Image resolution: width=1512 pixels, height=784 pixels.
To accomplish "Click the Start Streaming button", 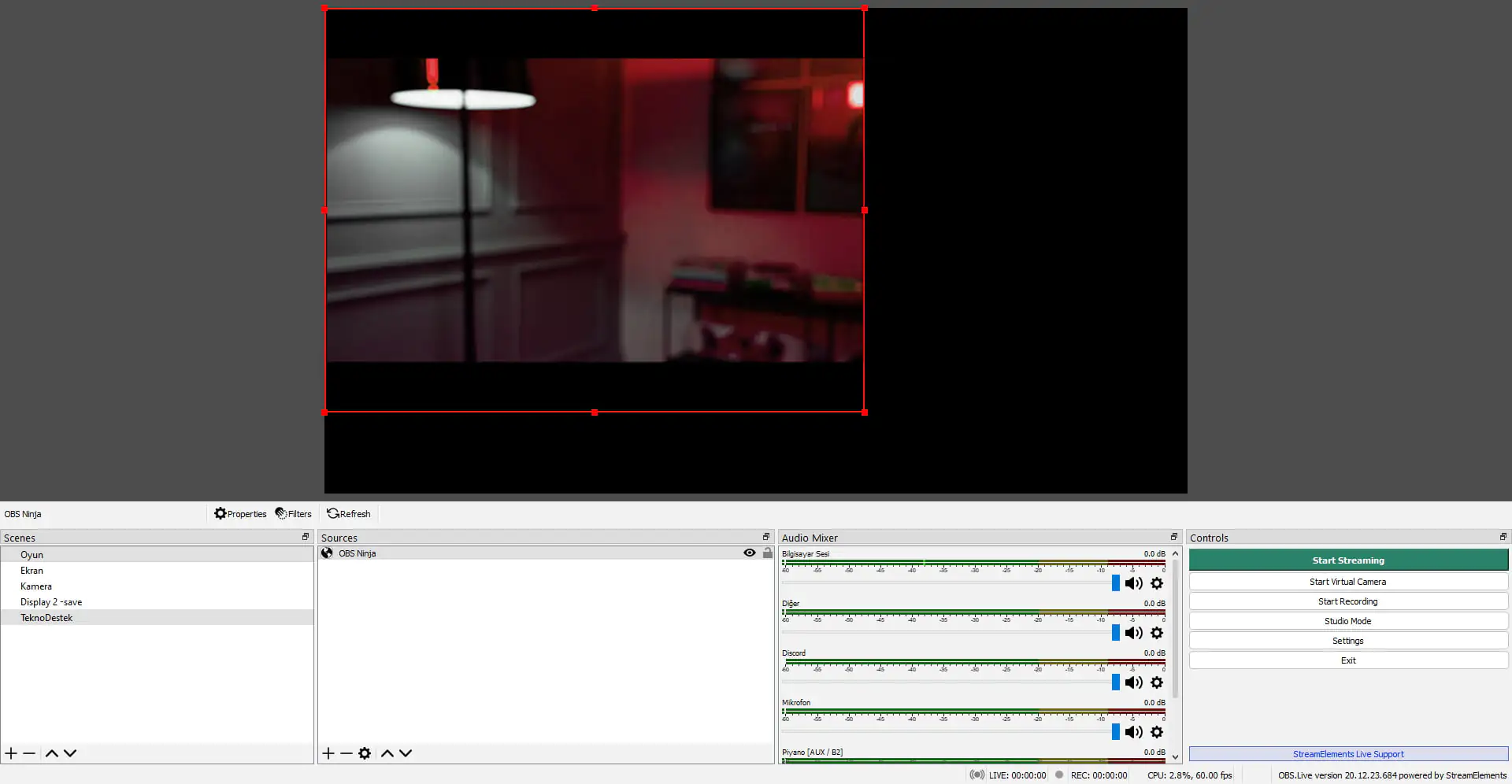I will click(1347, 560).
